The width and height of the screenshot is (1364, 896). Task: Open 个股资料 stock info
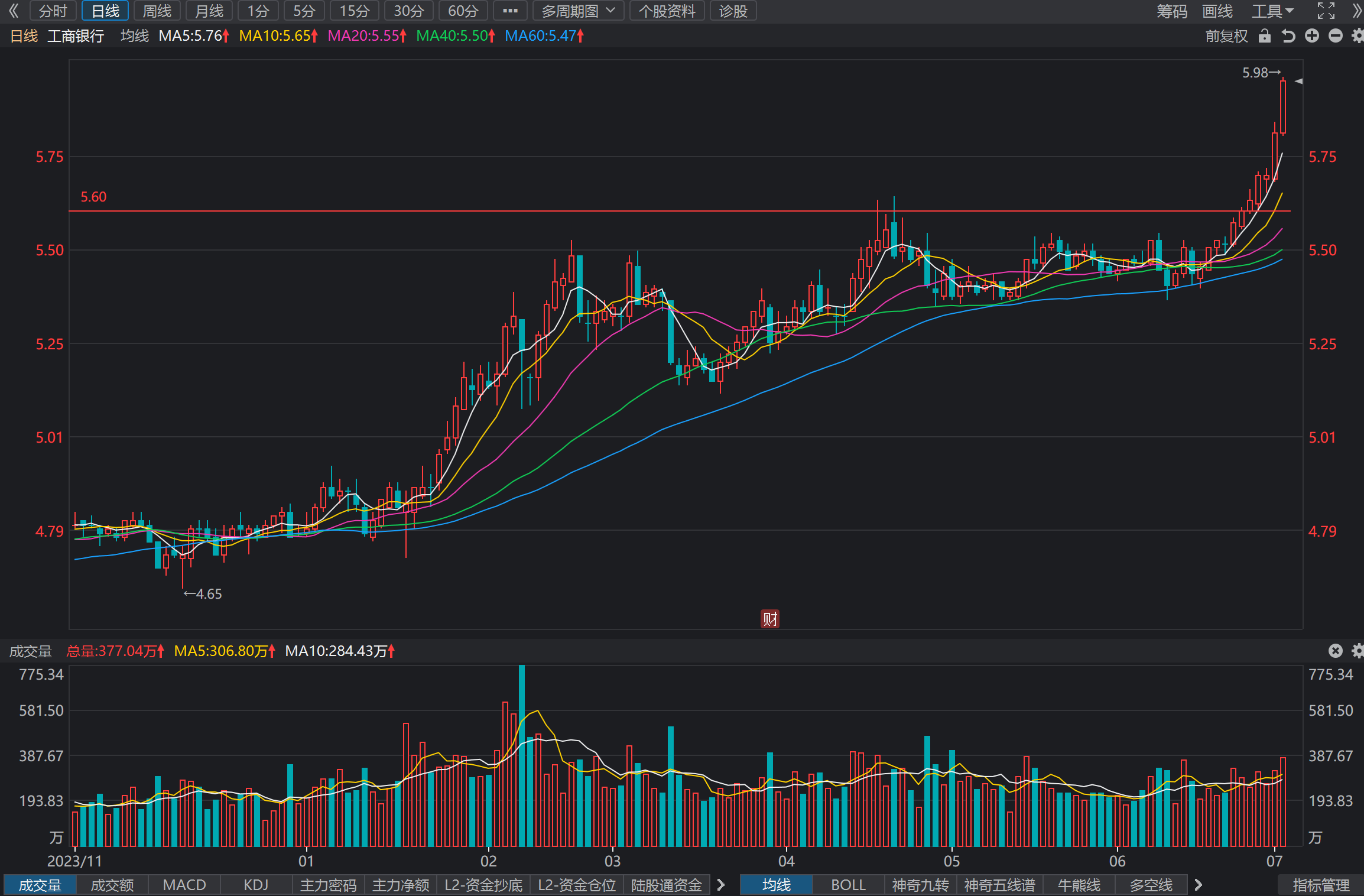667,11
